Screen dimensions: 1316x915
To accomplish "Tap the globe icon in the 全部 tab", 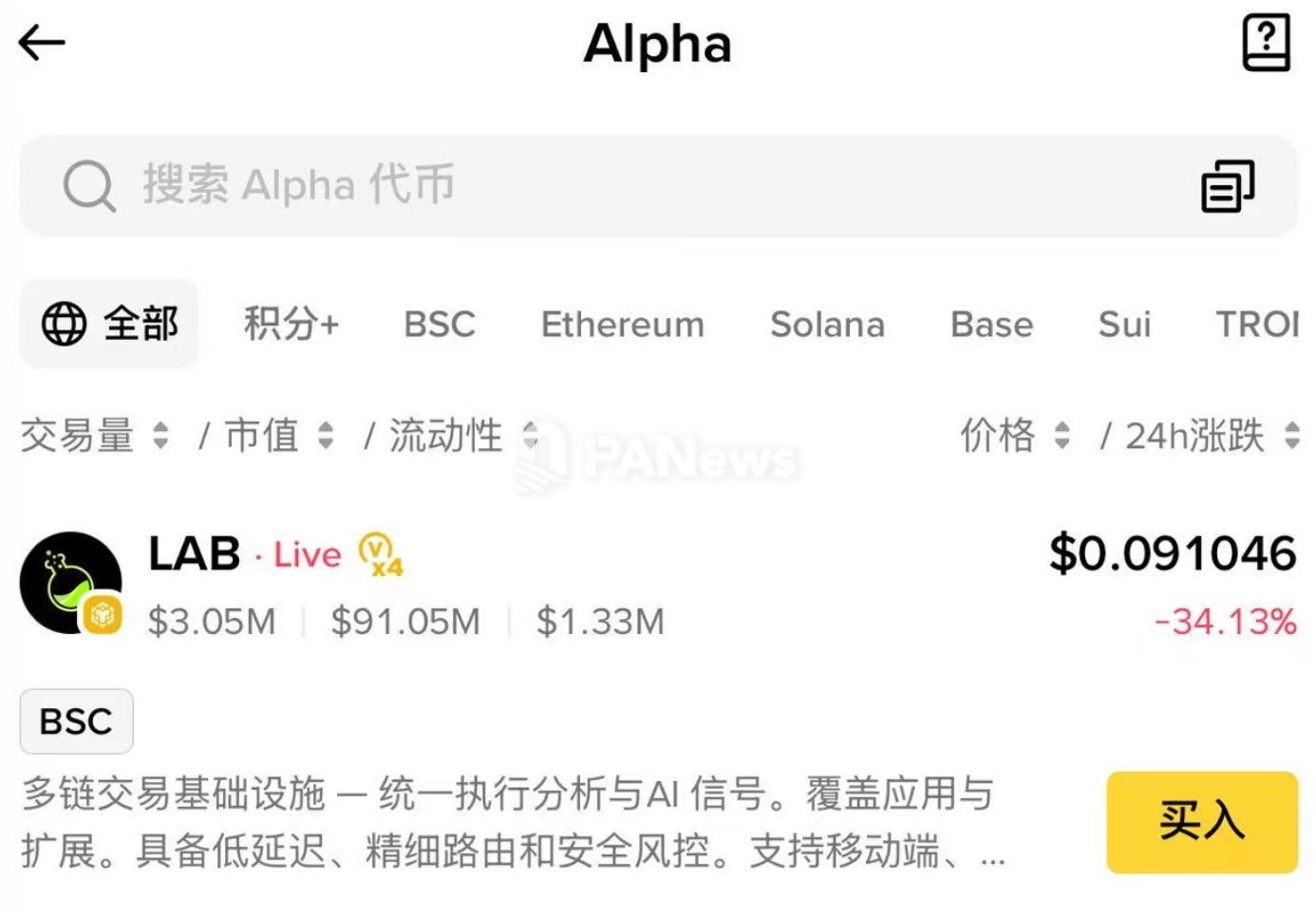I will click(x=65, y=324).
